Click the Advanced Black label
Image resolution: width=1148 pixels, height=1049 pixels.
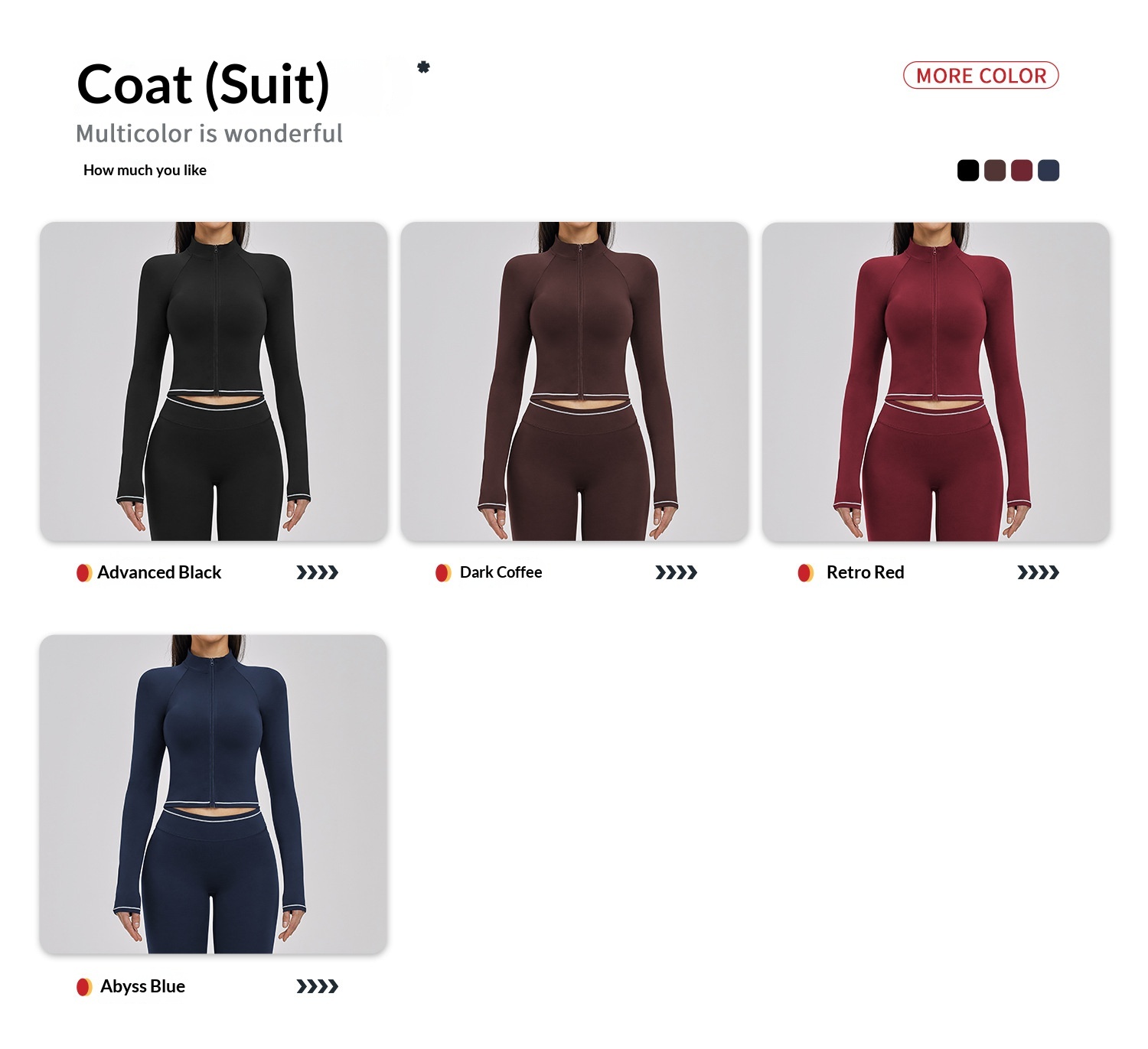tap(159, 572)
